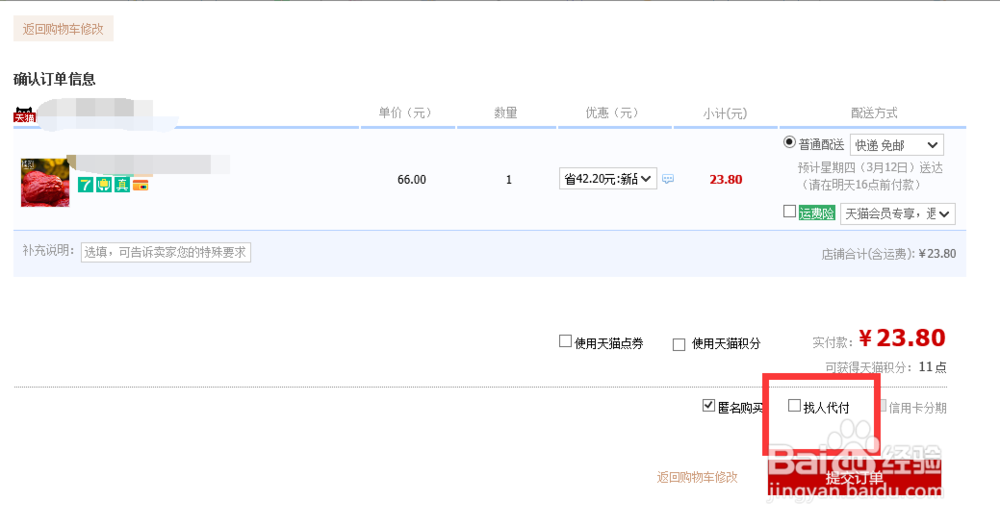The image size is (1000, 526).
Task: Tick the 找人代付 checkbox
Action: click(795, 406)
